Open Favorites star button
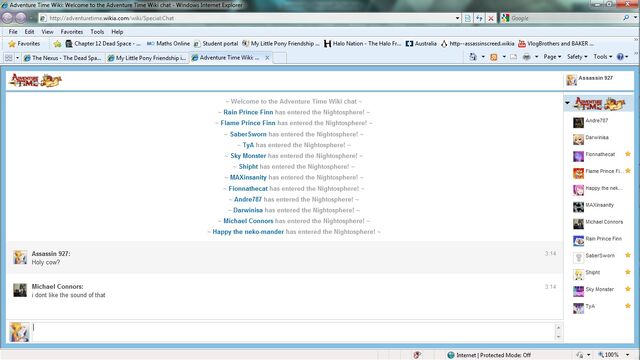Viewport: 640px width, 360px height. click(x=24, y=44)
